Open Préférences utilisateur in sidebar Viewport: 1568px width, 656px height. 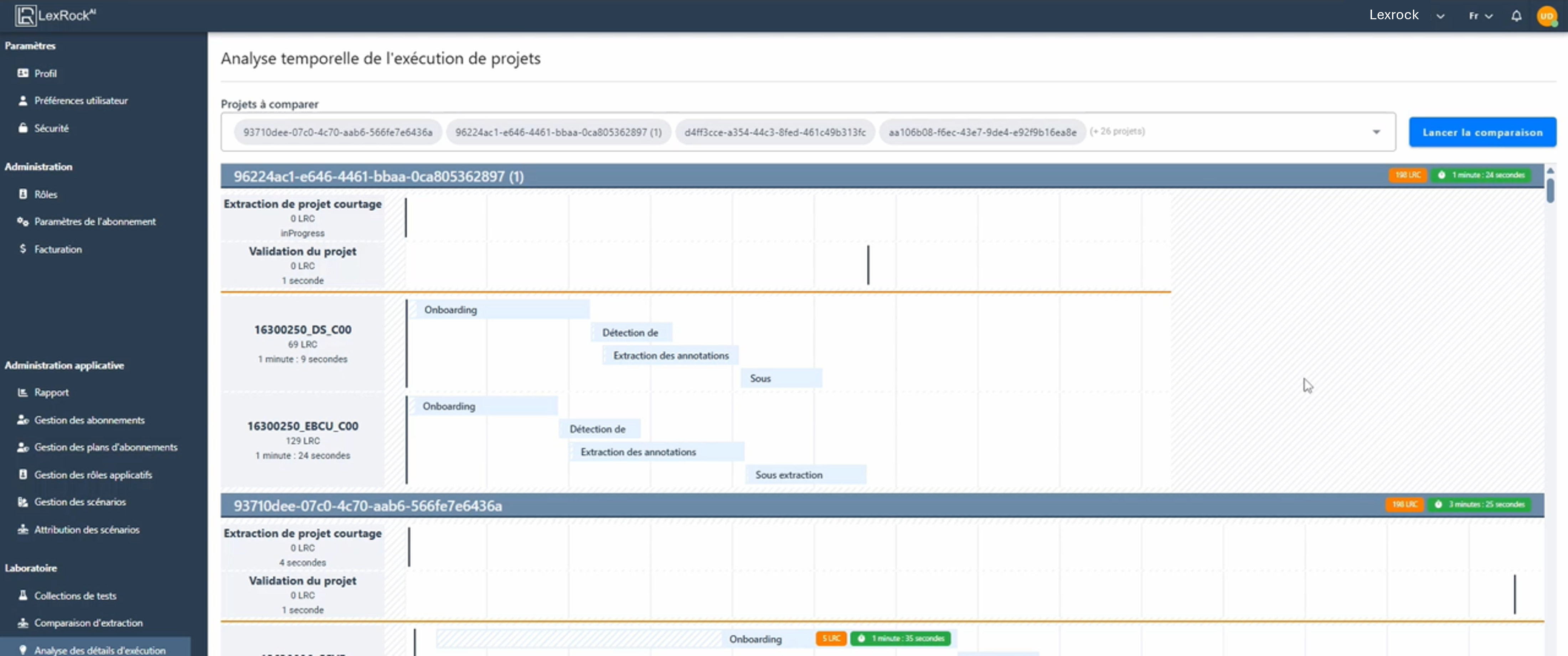coord(81,100)
